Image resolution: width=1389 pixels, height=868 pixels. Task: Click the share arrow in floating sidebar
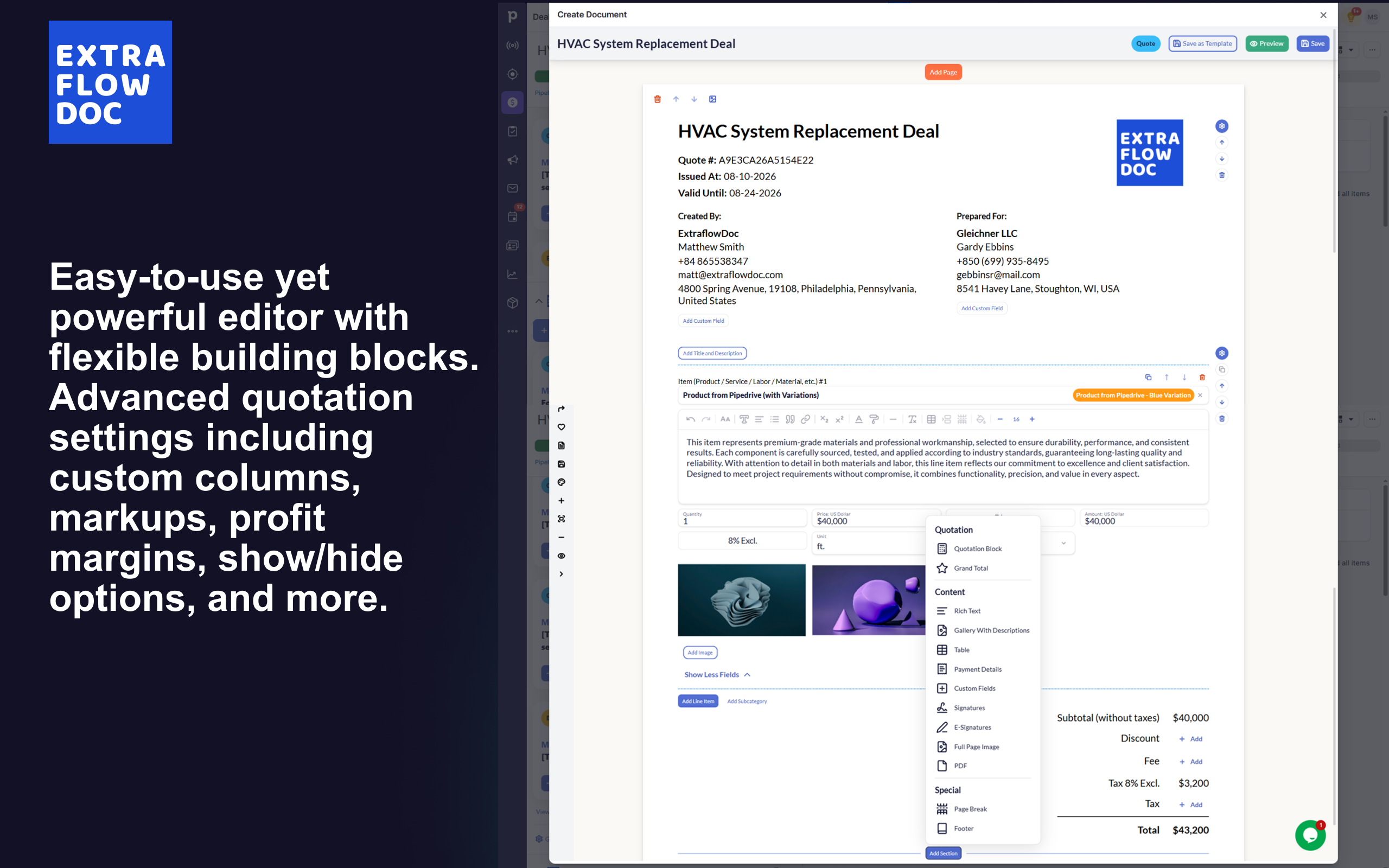[562, 409]
